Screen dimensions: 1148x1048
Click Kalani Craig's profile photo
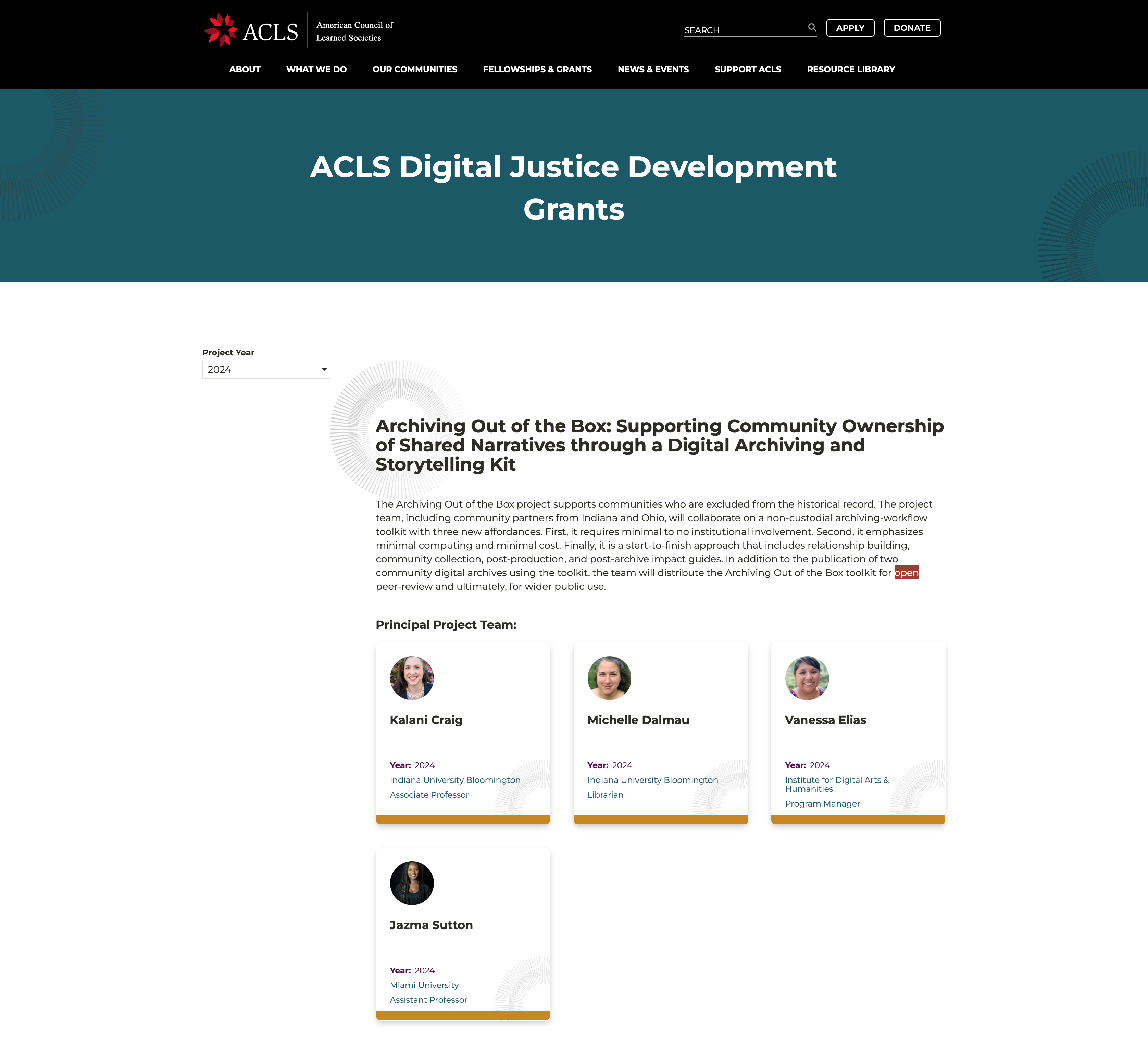tap(412, 678)
